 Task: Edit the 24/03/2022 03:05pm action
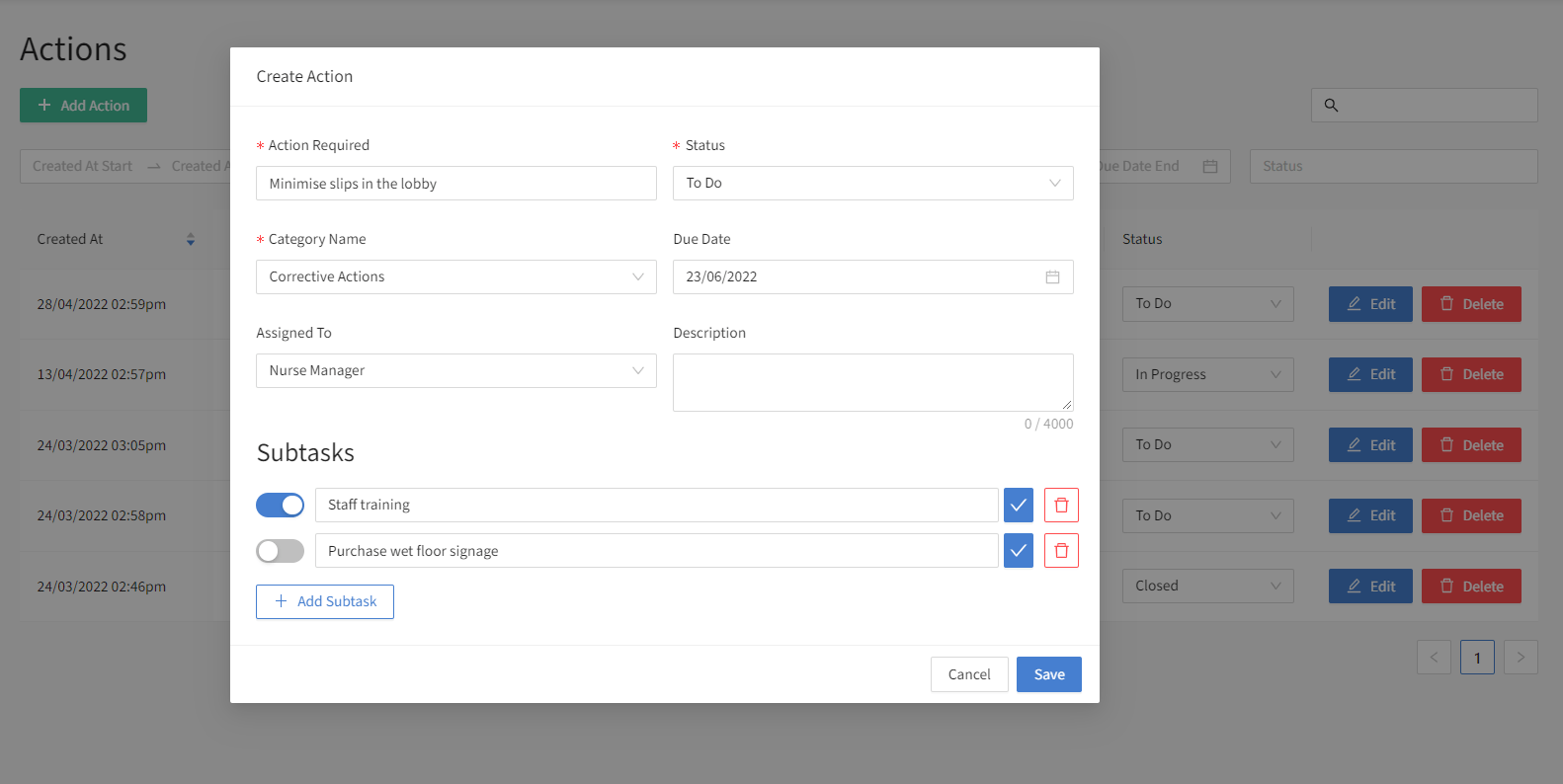click(1370, 445)
